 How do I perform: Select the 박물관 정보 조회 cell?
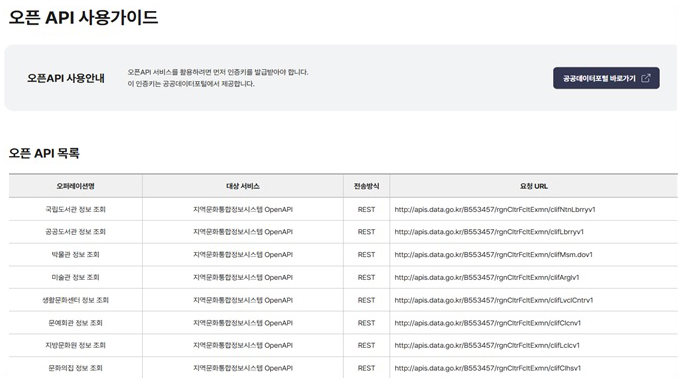(75, 254)
